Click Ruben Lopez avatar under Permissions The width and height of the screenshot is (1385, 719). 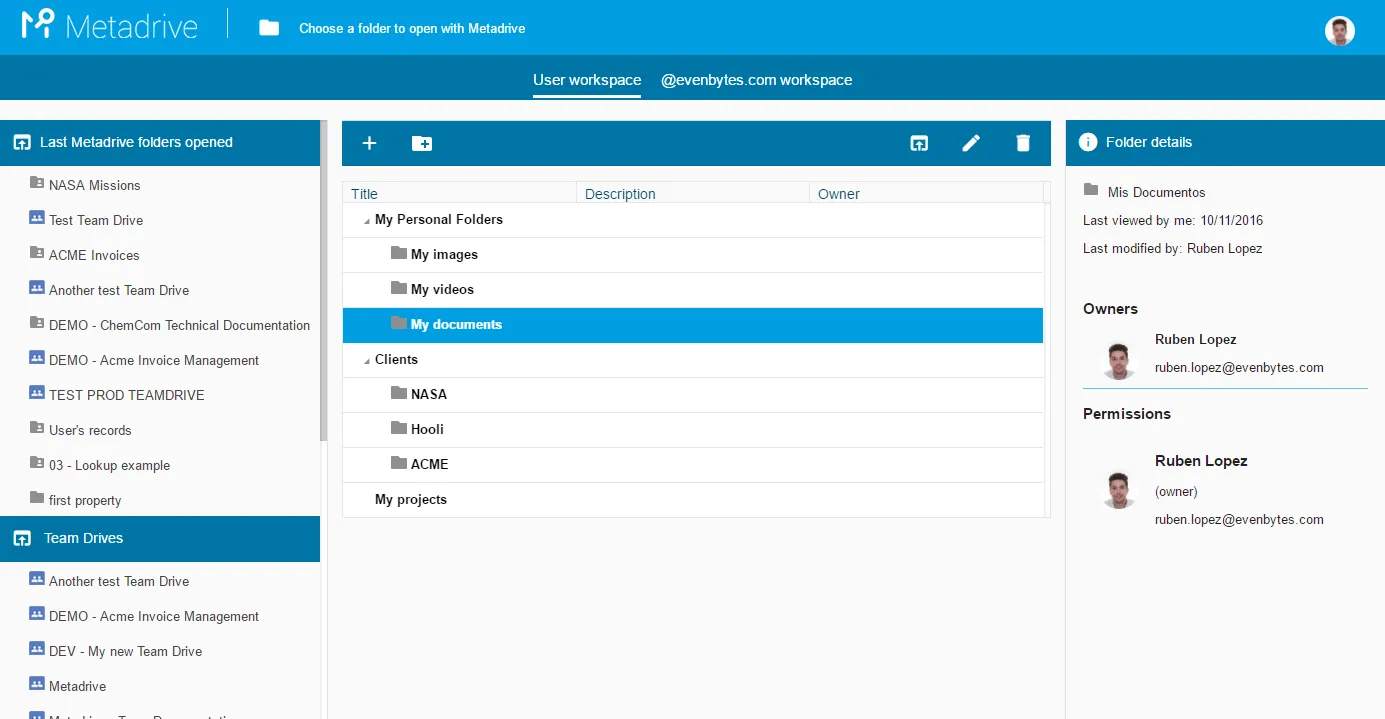pos(1118,490)
